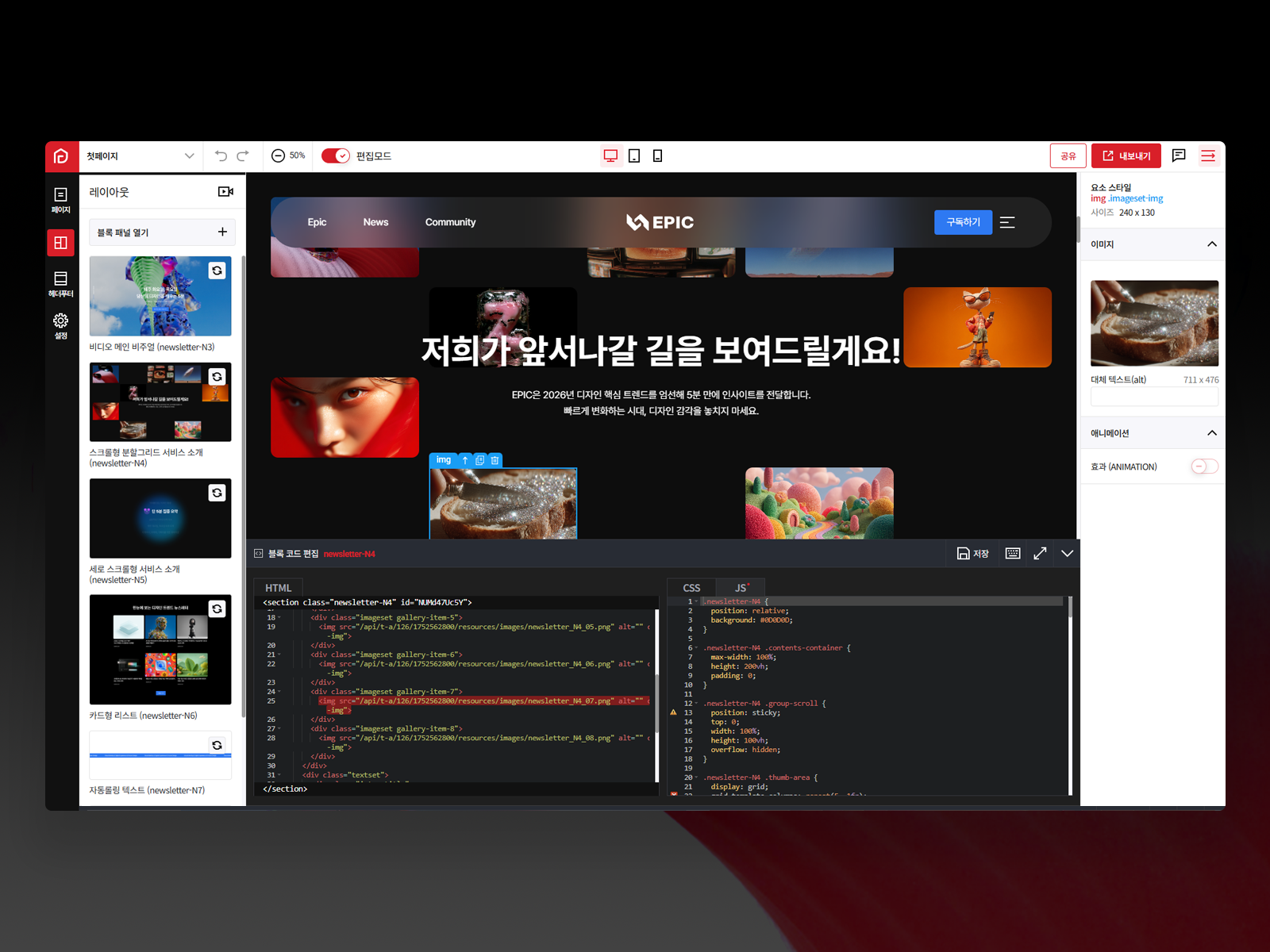Fold HTML code at line 21

click(x=279, y=654)
